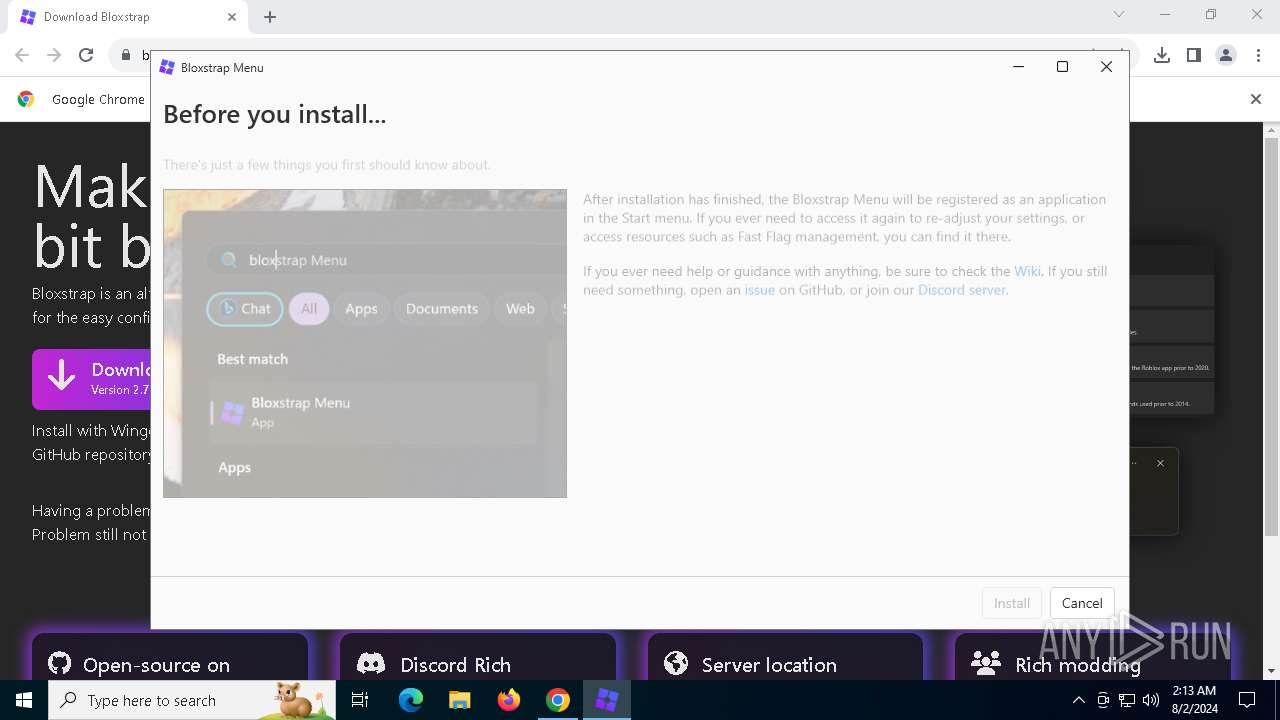Switch to Chrome in taskbar

pos(557,700)
